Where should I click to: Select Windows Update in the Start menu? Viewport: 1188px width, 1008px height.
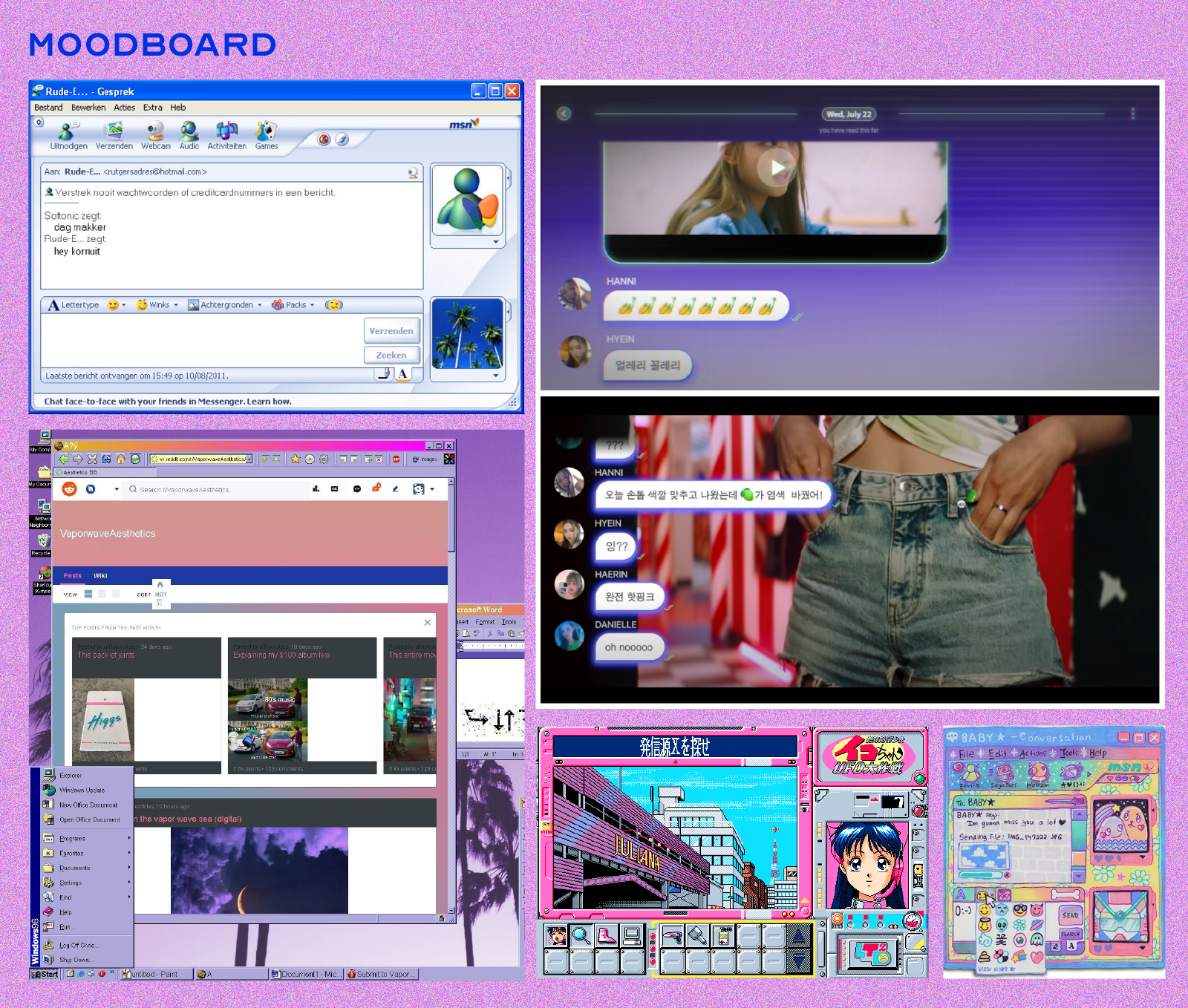(87, 790)
